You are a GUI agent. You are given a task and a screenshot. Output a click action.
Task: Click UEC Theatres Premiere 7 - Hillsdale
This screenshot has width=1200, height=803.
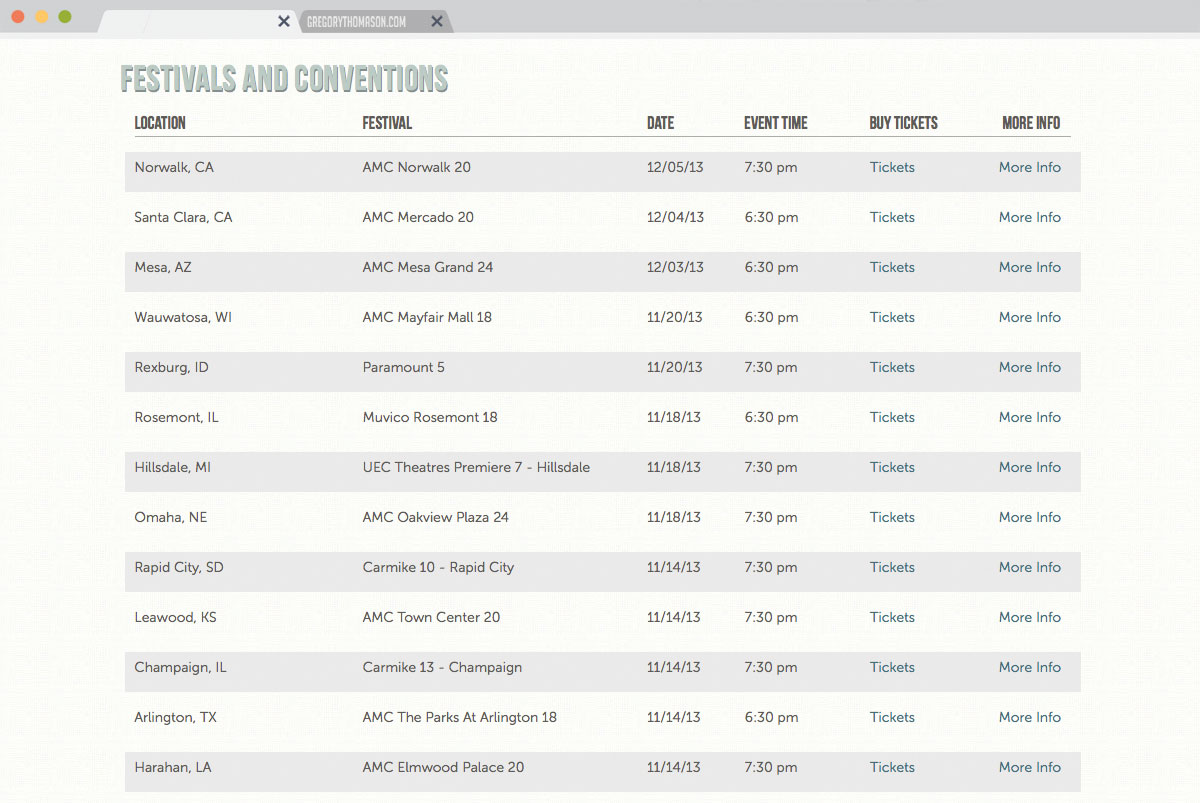tap(476, 467)
